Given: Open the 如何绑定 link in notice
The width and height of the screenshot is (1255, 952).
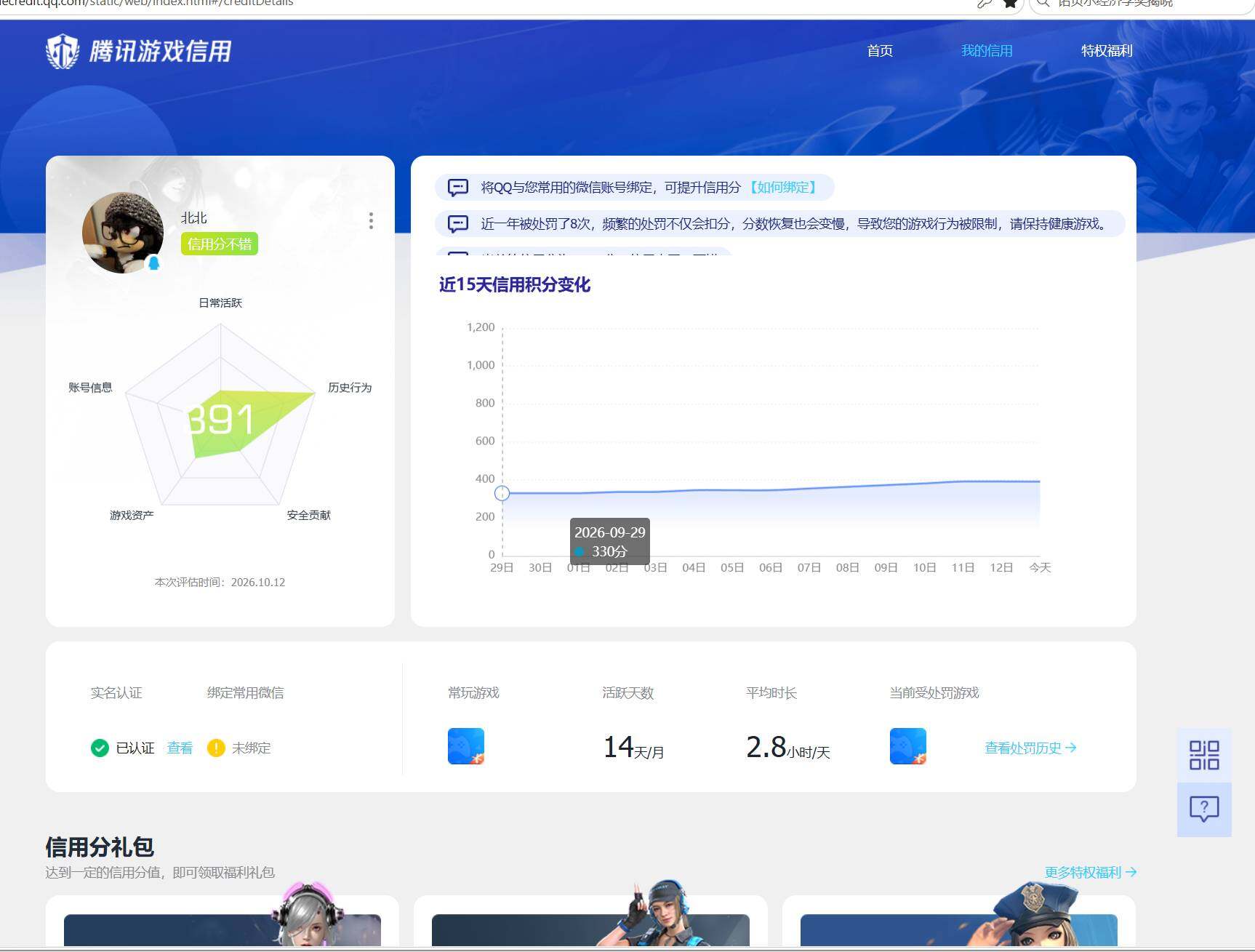Looking at the screenshot, I should coord(783,188).
